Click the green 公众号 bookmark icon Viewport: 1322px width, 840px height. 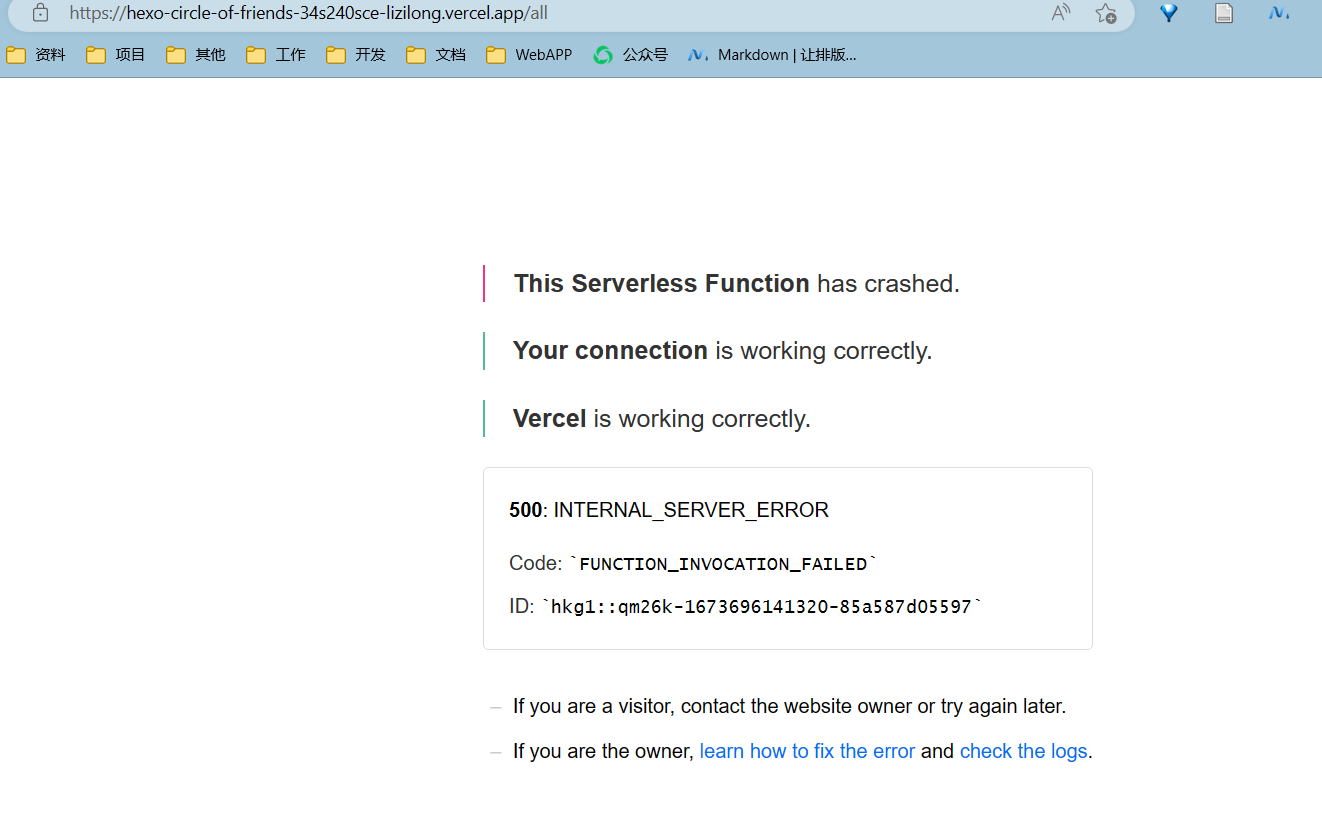pos(602,54)
